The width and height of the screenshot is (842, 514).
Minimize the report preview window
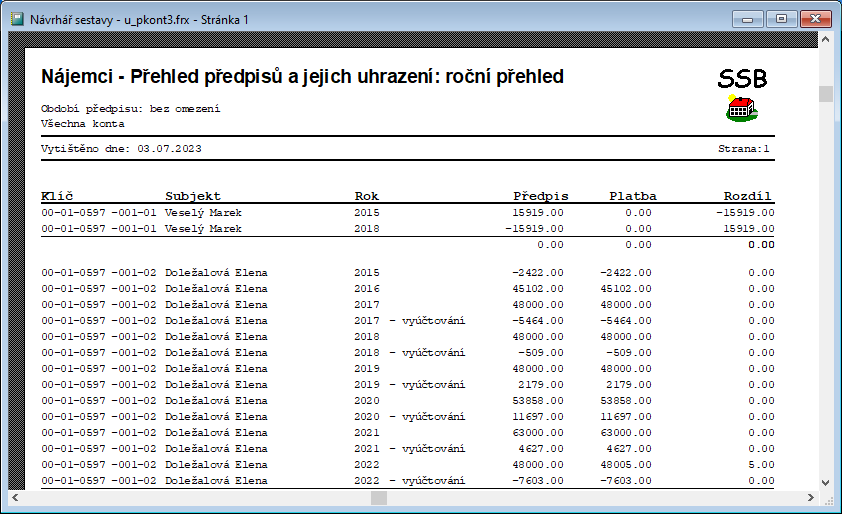click(x=747, y=19)
